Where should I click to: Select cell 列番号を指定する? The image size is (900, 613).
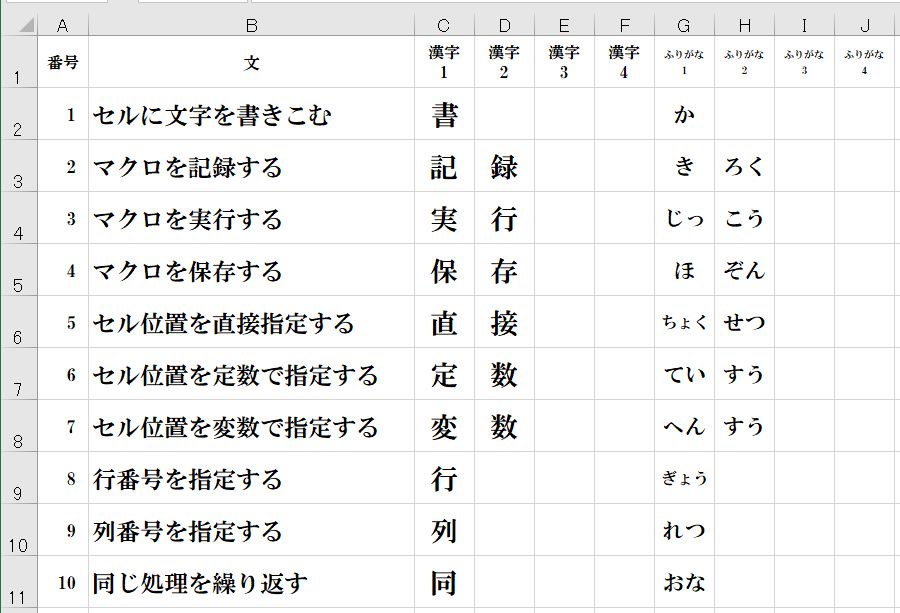251,530
